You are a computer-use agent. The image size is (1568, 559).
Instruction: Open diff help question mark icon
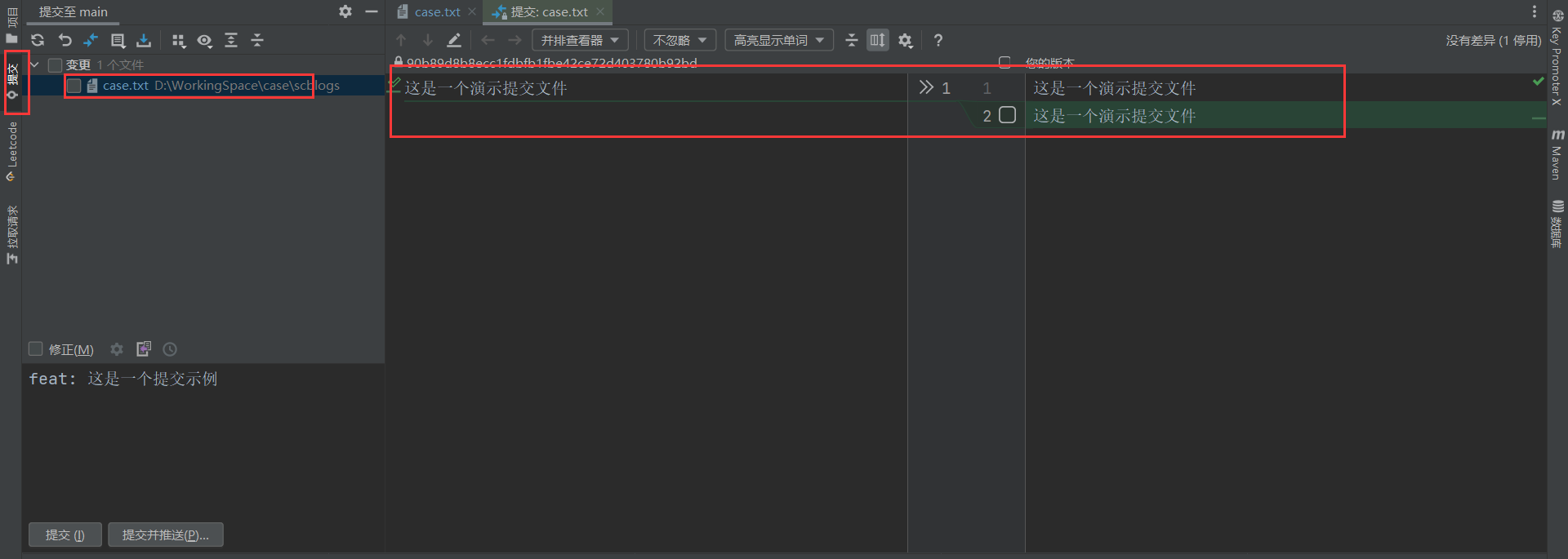click(x=938, y=40)
